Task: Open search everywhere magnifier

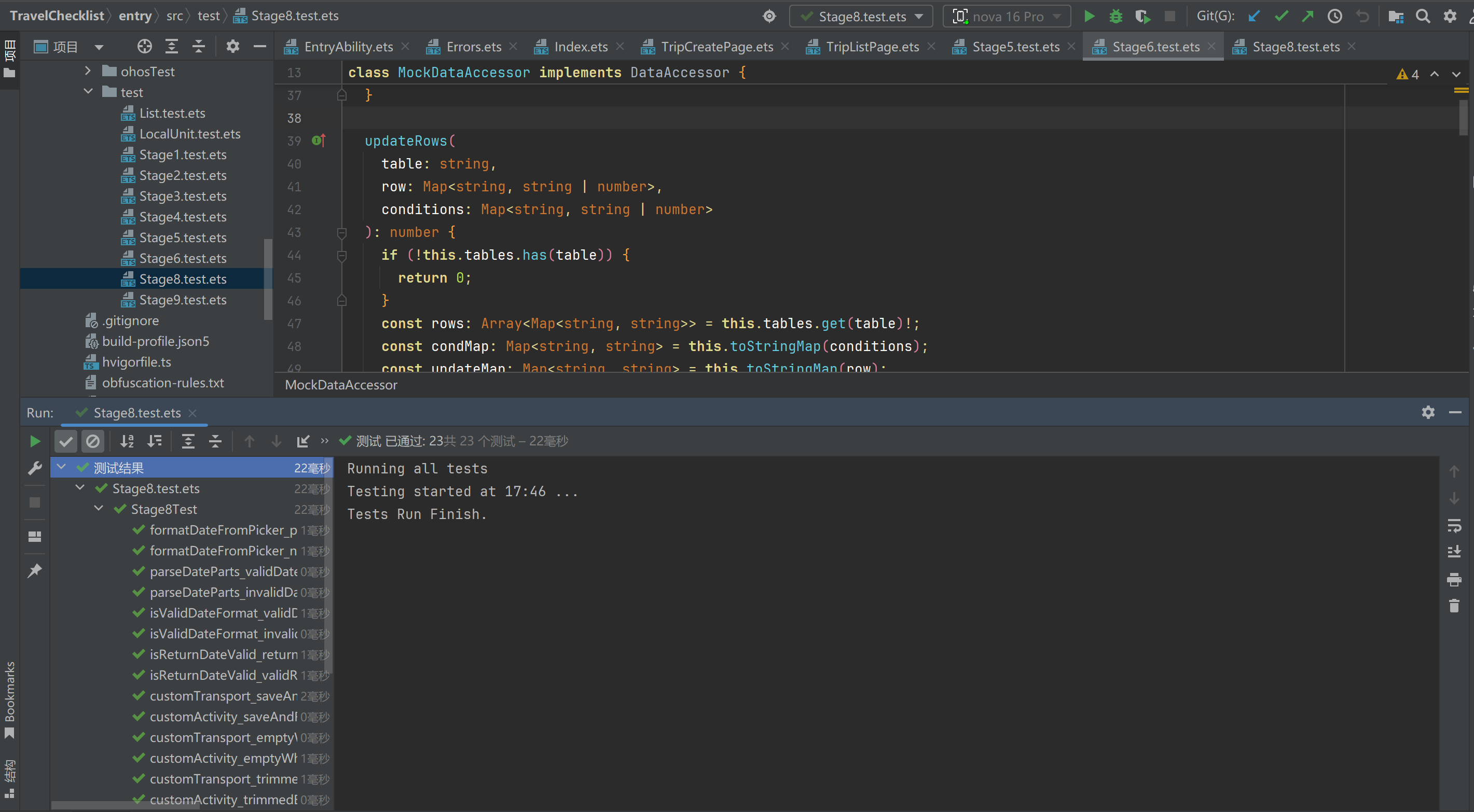Action: click(1423, 16)
